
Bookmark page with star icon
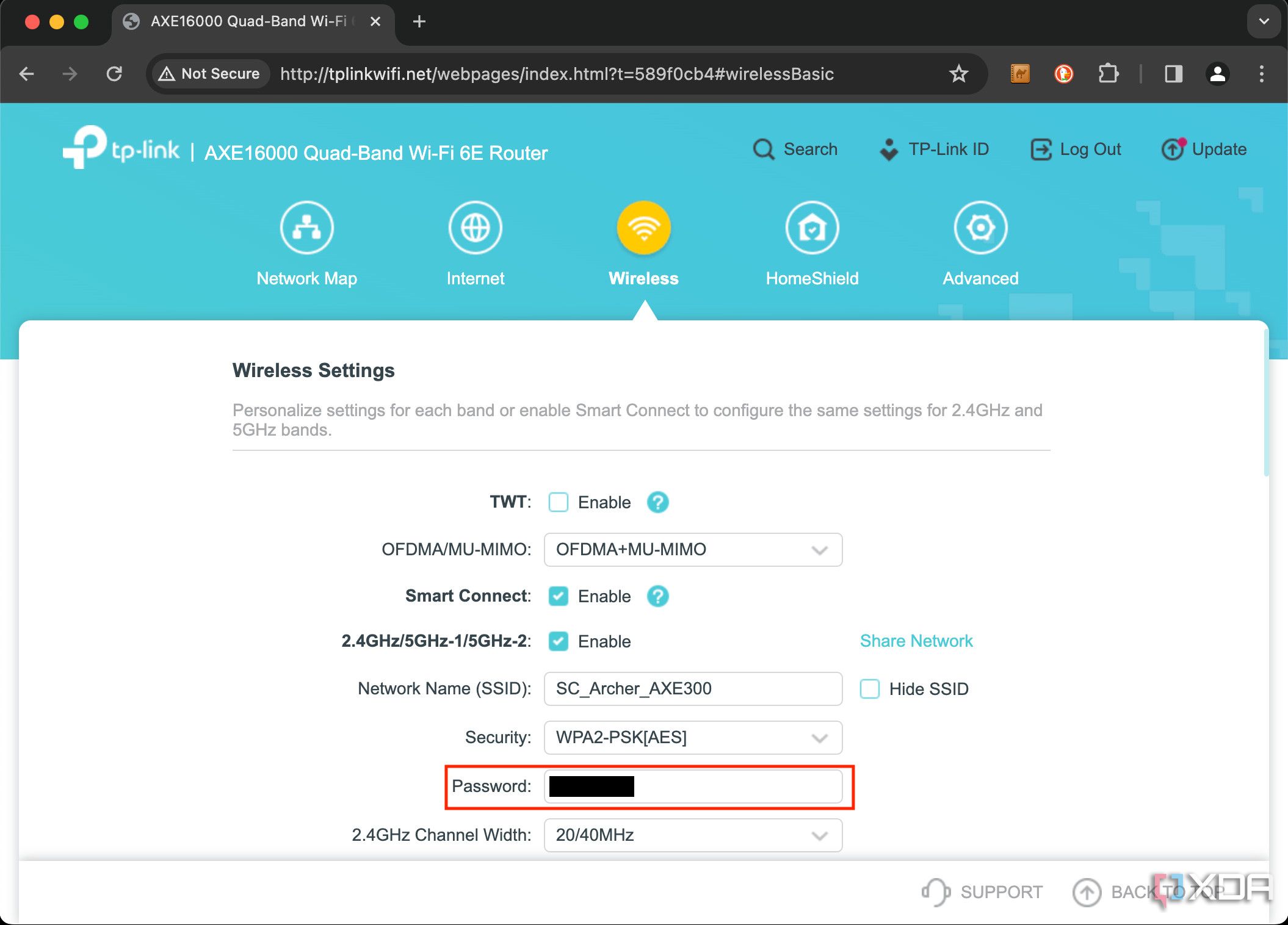click(x=958, y=74)
